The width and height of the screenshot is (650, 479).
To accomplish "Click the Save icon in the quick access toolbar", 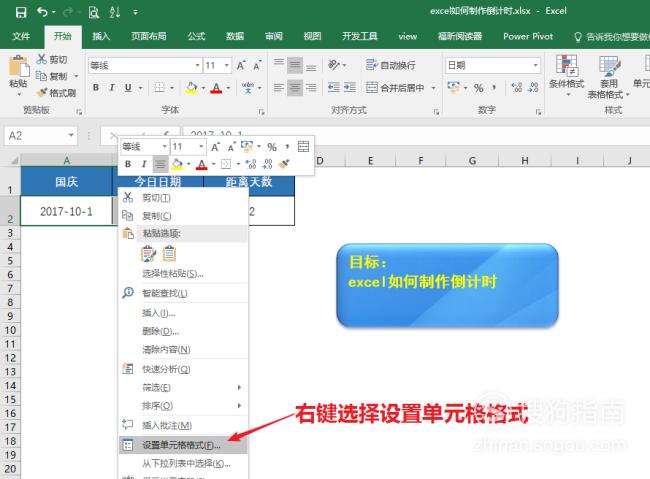I will click(x=21, y=12).
